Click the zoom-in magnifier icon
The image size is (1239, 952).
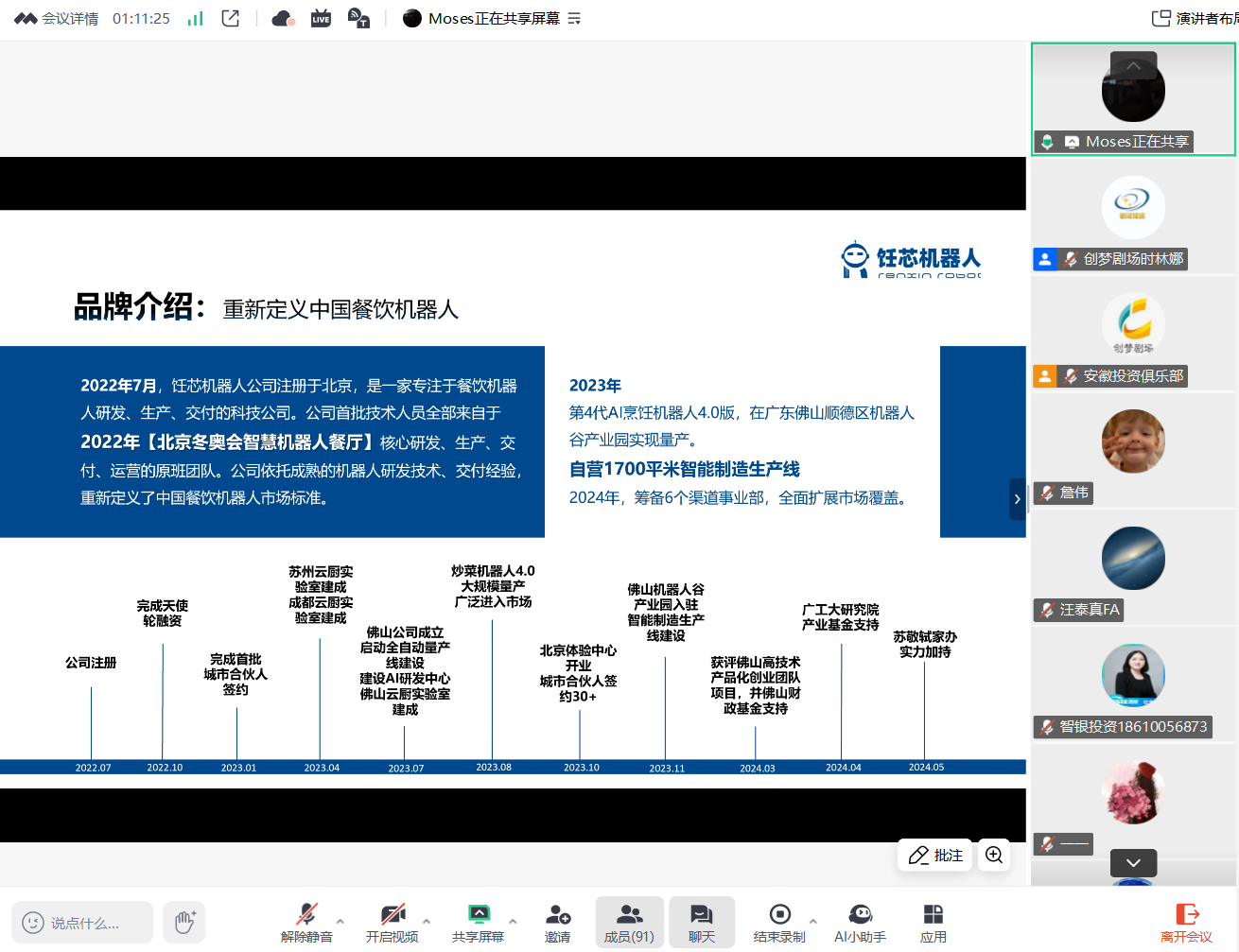point(994,855)
